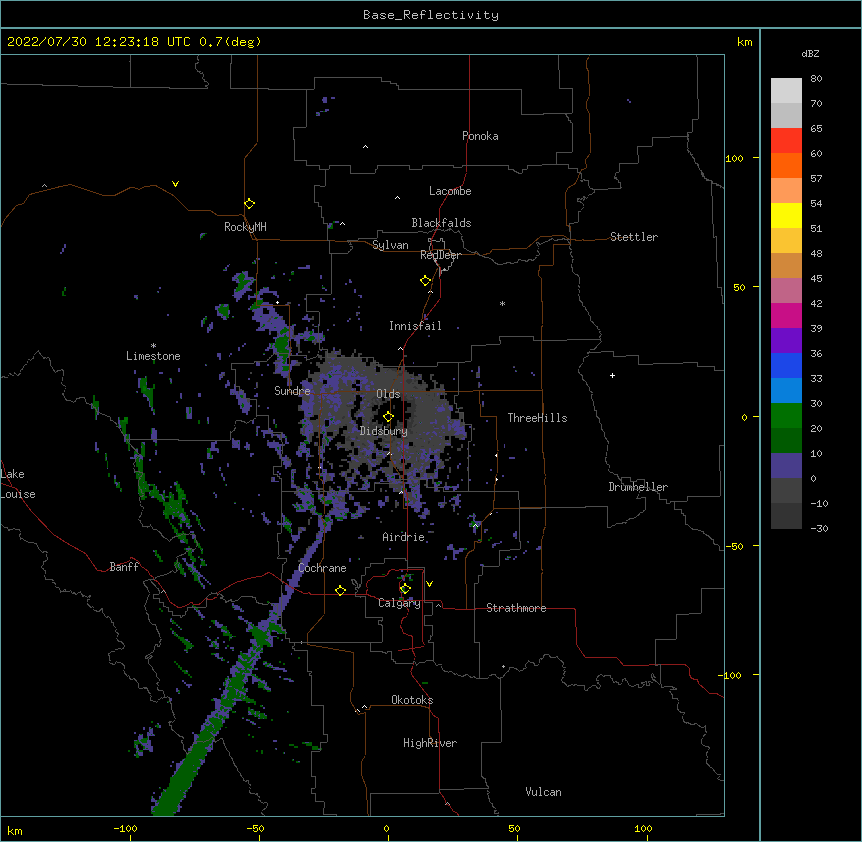Viewport: 862px width, 842px height.
Task: Click the HighRiver label
Action: [430, 743]
